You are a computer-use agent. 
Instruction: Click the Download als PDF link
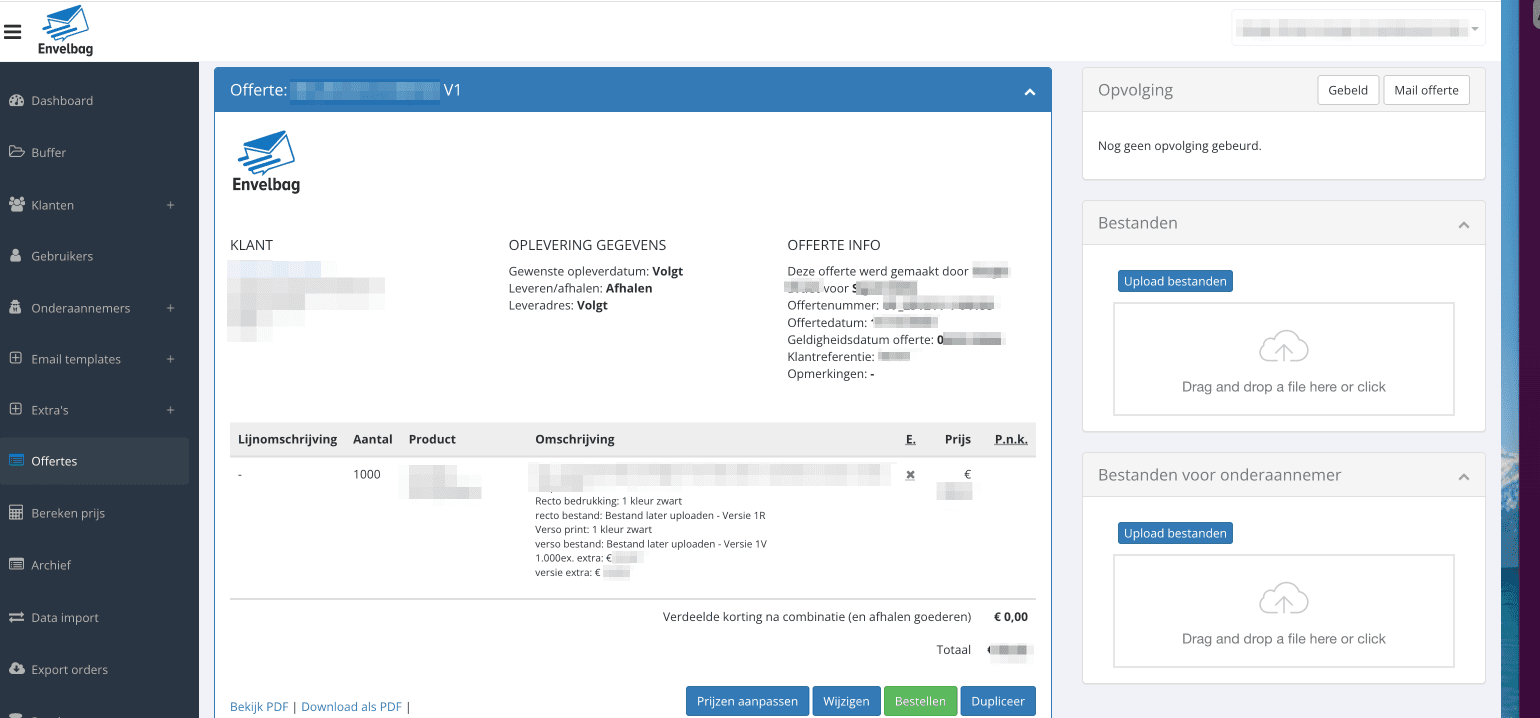pos(351,707)
